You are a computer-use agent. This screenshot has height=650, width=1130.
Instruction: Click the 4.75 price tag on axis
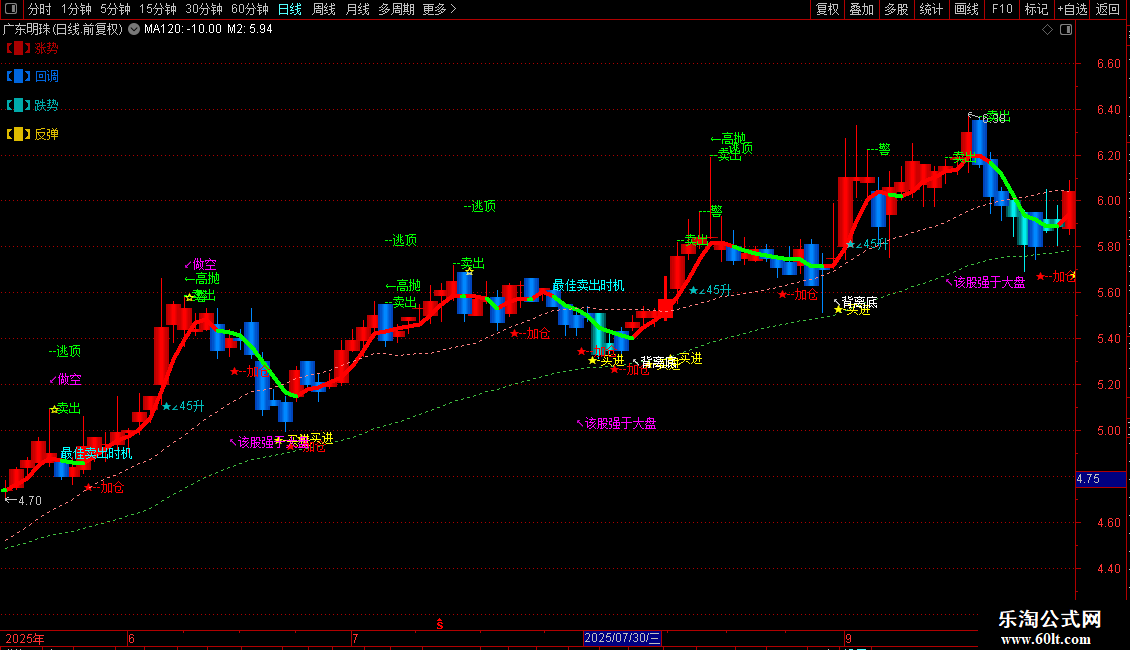point(1100,479)
